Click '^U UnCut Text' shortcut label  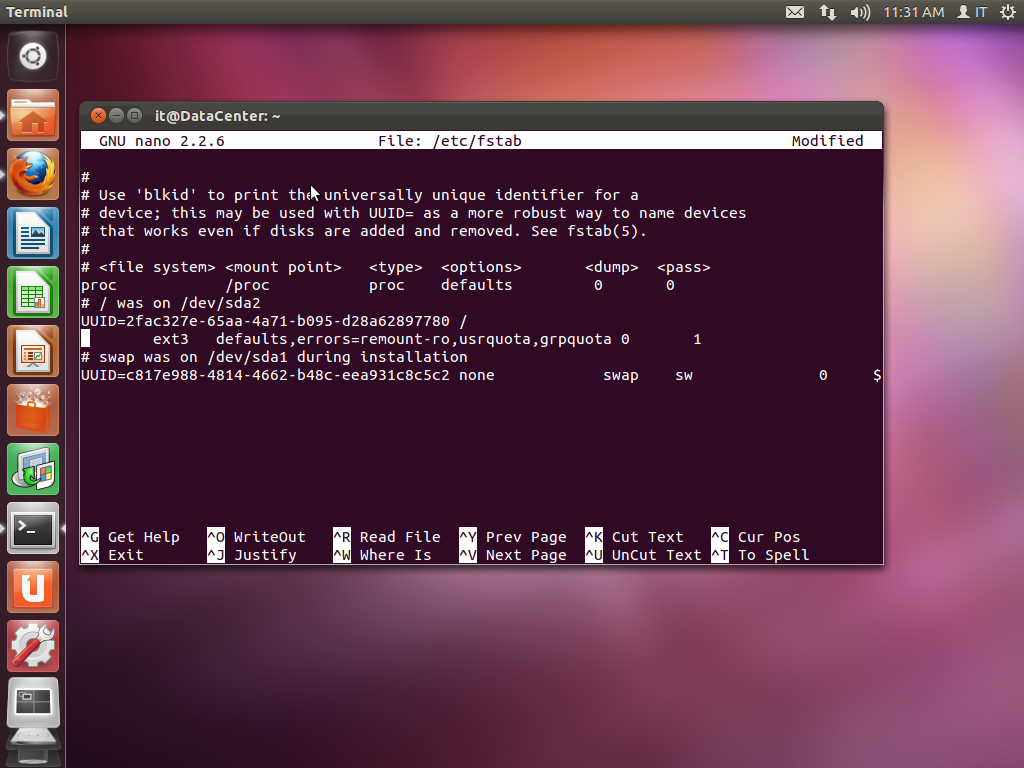[644, 555]
